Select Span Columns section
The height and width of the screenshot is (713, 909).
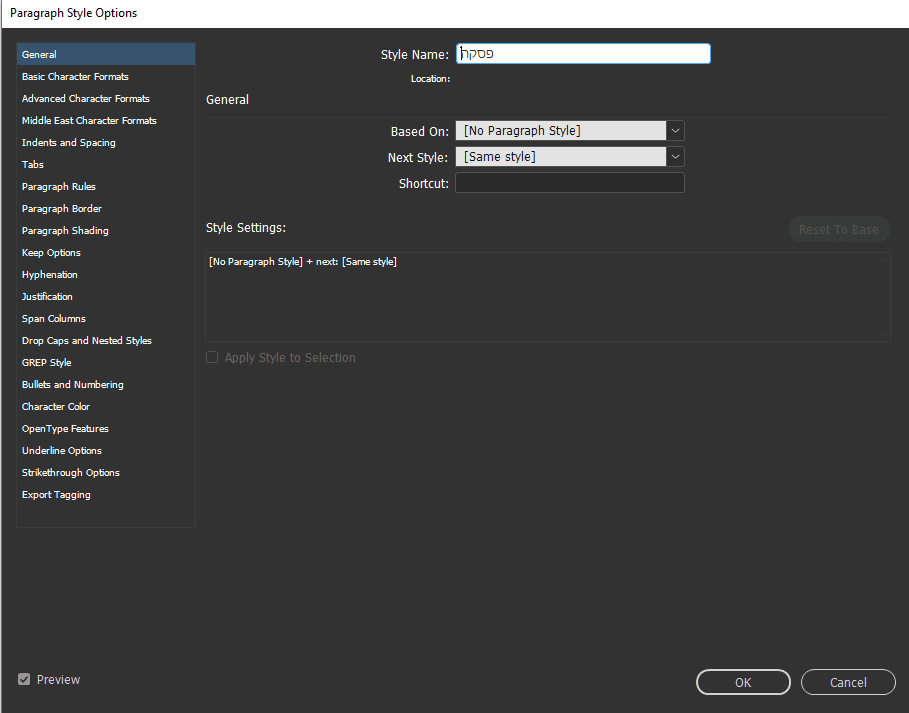coord(106,319)
